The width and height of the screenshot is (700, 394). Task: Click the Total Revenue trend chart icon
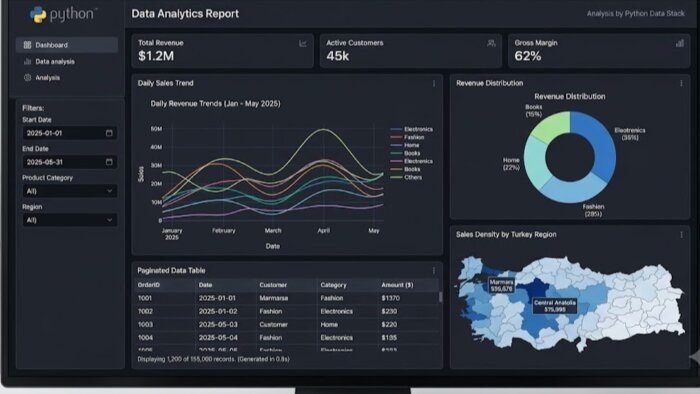[303, 44]
